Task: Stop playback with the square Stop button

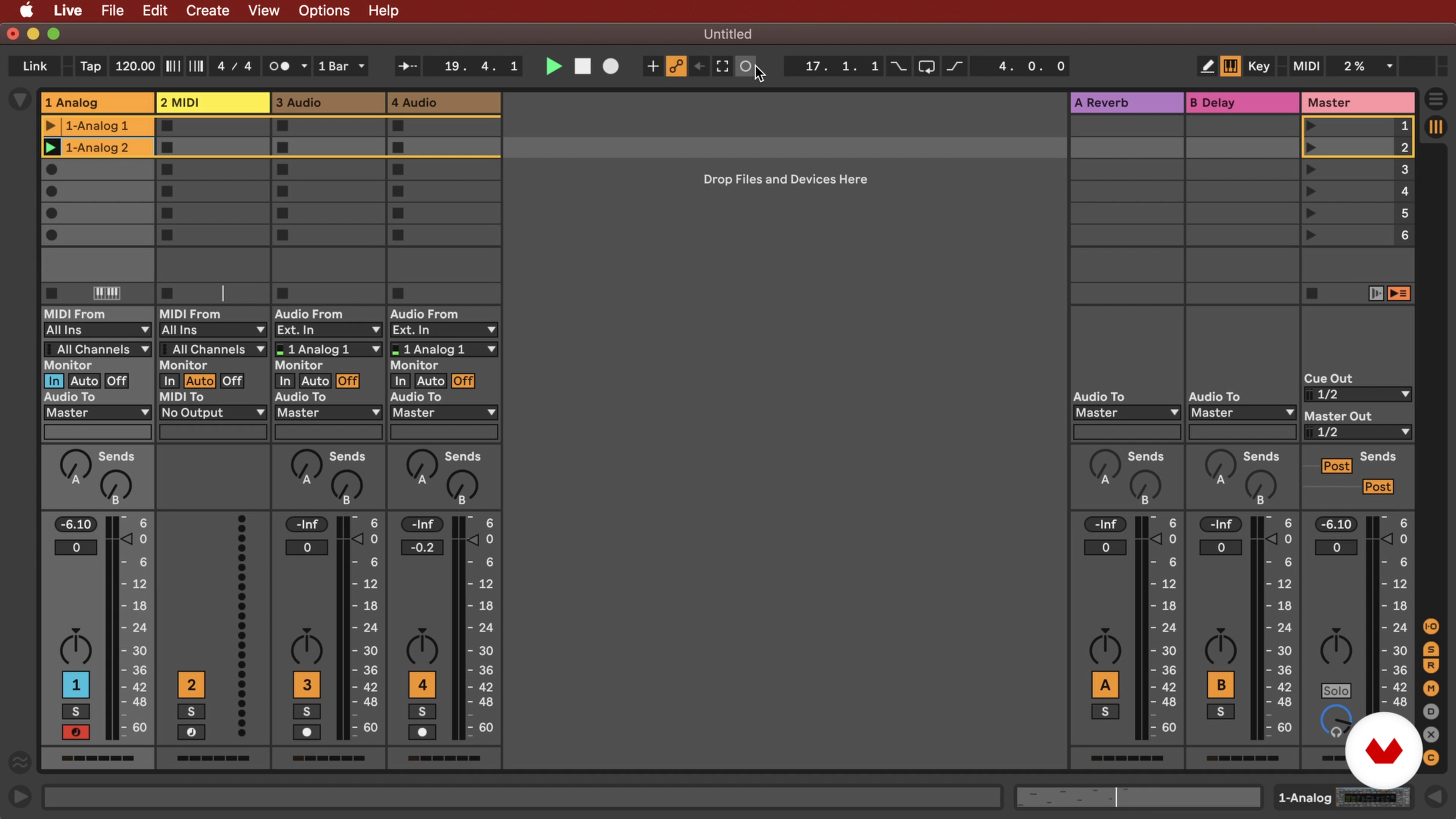Action: [x=582, y=66]
